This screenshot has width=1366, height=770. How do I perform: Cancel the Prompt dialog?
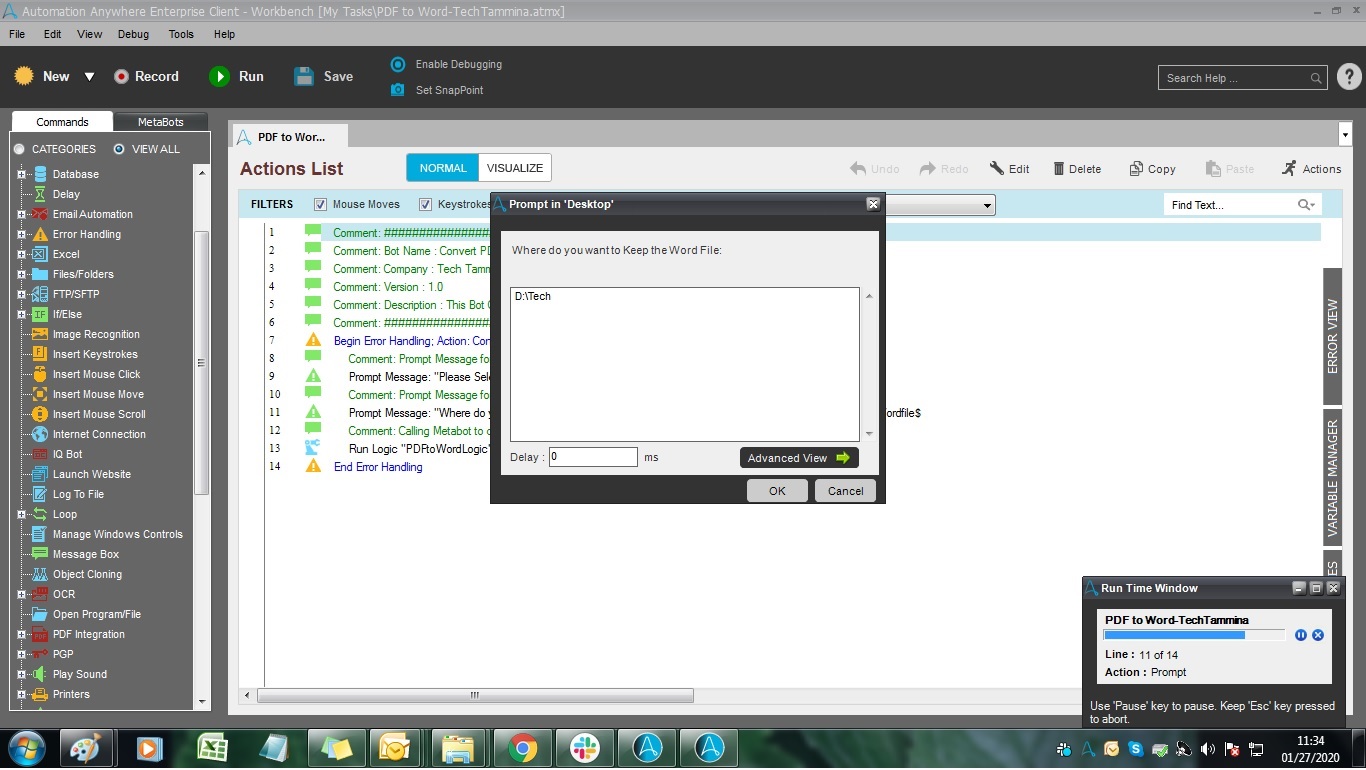(x=845, y=490)
